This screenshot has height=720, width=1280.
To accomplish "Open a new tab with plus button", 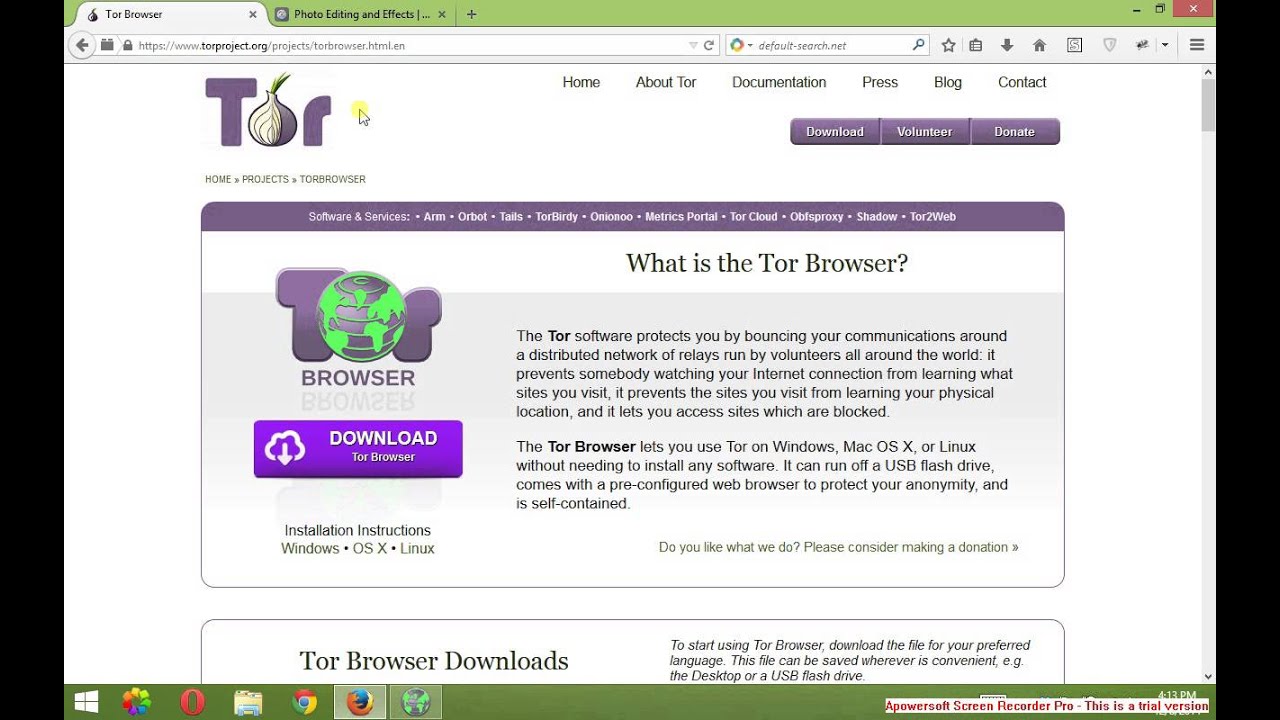I will (471, 14).
